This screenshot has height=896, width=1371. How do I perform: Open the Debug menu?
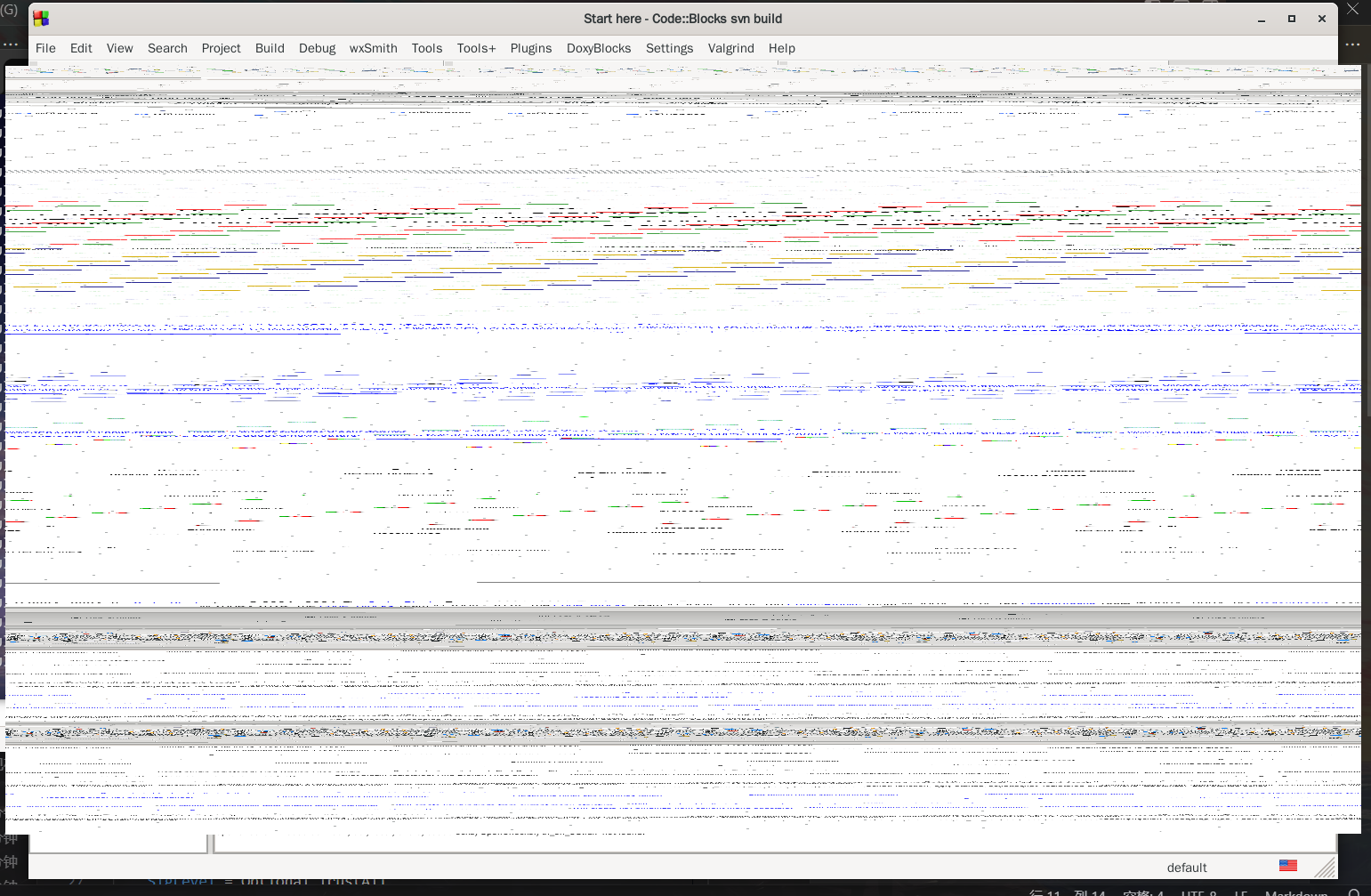pyautogui.click(x=317, y=48)
